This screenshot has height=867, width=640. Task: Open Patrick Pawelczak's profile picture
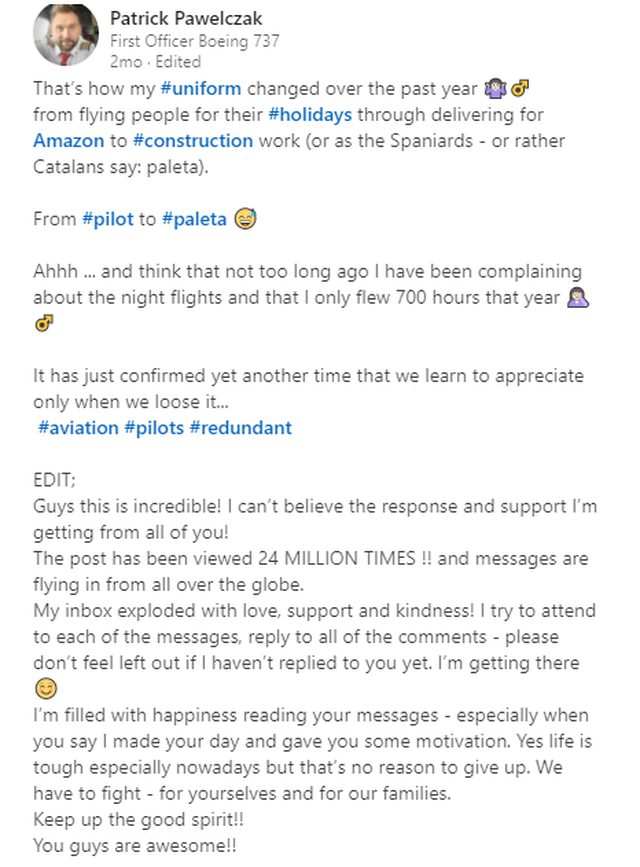point(66,35)
